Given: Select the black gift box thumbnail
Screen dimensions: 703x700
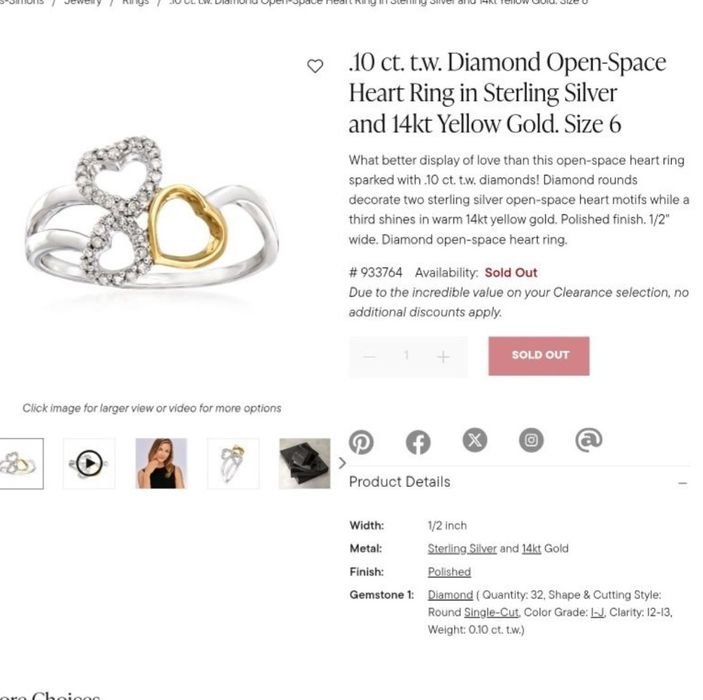Looking at the screenshot, I should click(304, 463).
